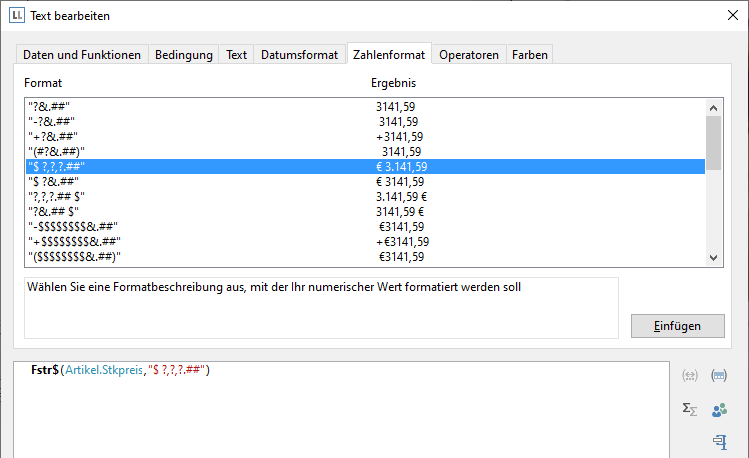749x458 pixels.
Task: Click the parentheses selection icon
Action: 718,376
